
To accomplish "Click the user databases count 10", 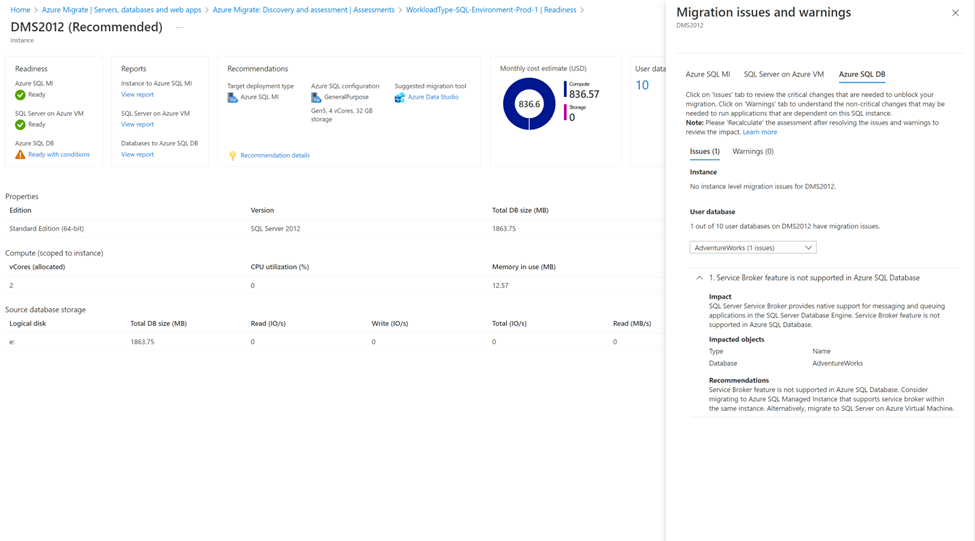I will coord(642,85).
